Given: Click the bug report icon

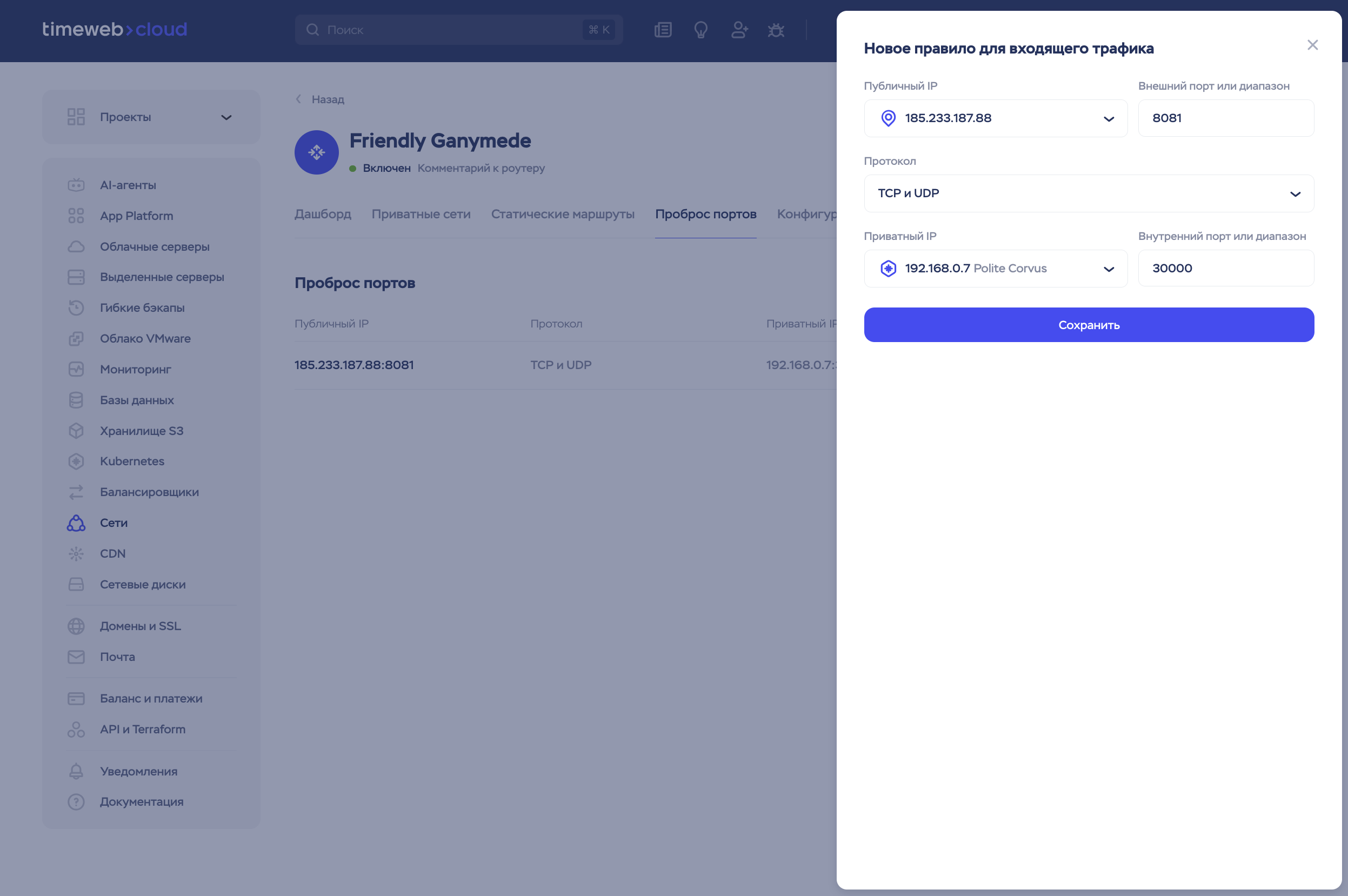Looking at the screenshot, I should [x=776, y=30].
